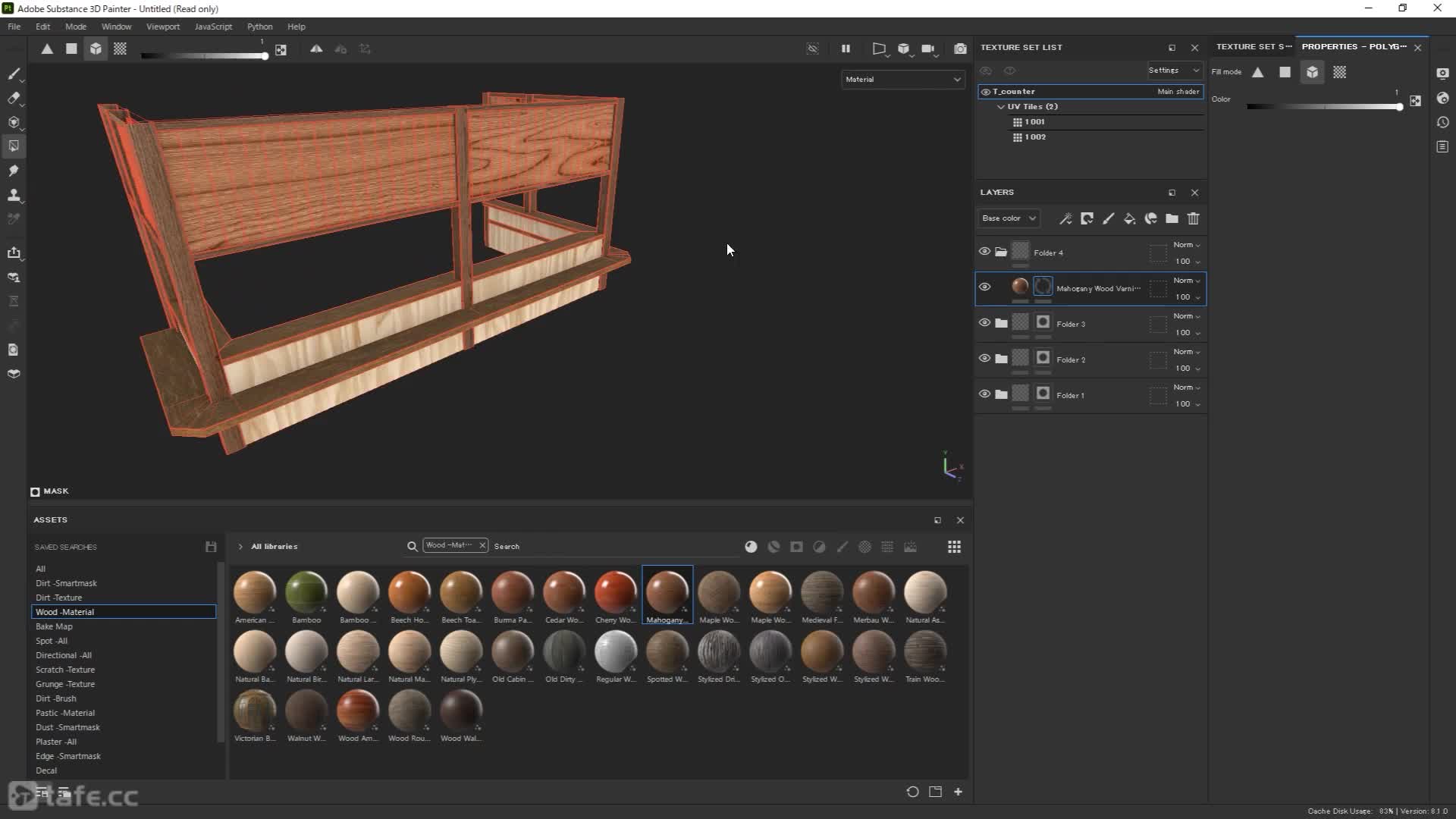1456x819 pixels.
Task: Open the Main shader link
Action: (1178, 92)
